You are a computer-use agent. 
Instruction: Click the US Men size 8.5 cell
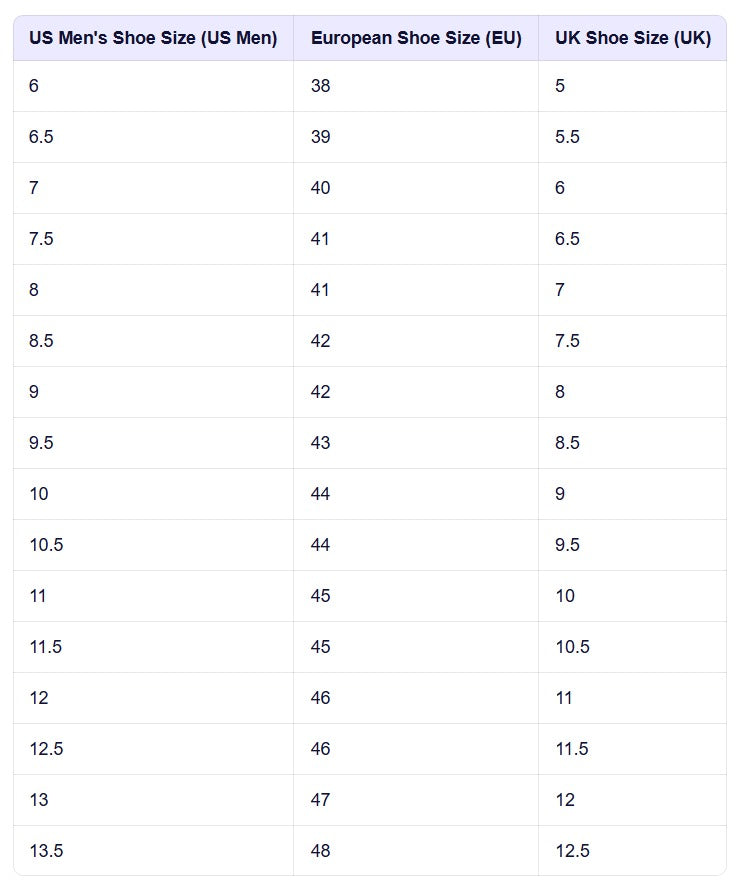pos(41,341)
